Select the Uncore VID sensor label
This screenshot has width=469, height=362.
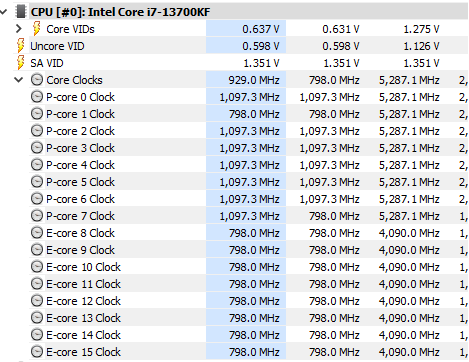click(x=57, y=46)
